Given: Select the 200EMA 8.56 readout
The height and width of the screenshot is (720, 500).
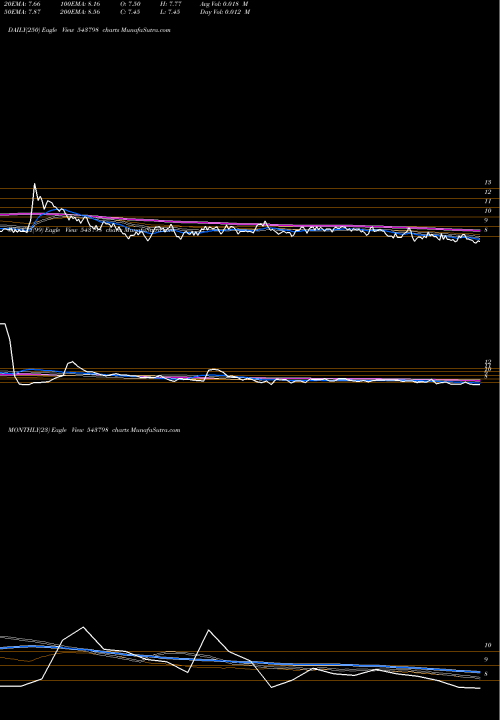Looking at the screenshot, I should pos(80,12).
